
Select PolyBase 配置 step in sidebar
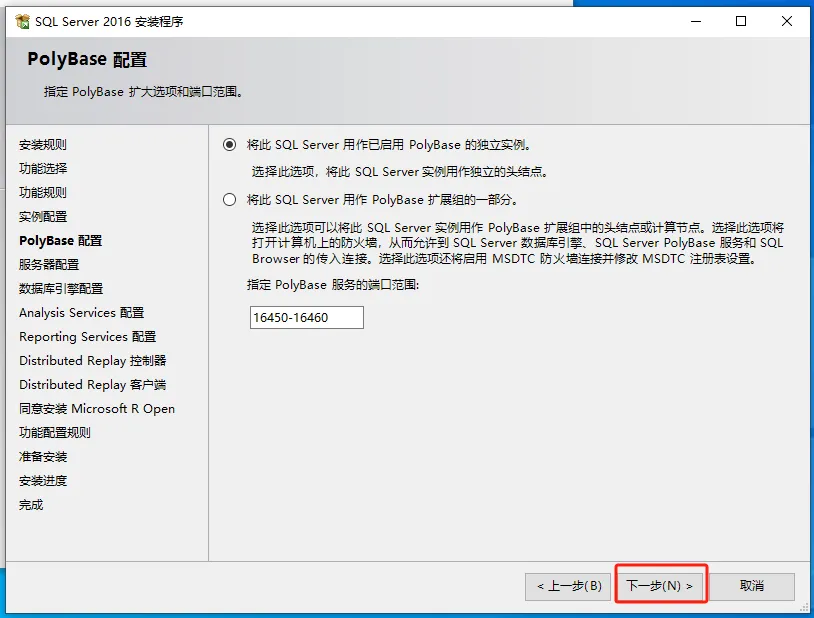click(x=61, y=240)
